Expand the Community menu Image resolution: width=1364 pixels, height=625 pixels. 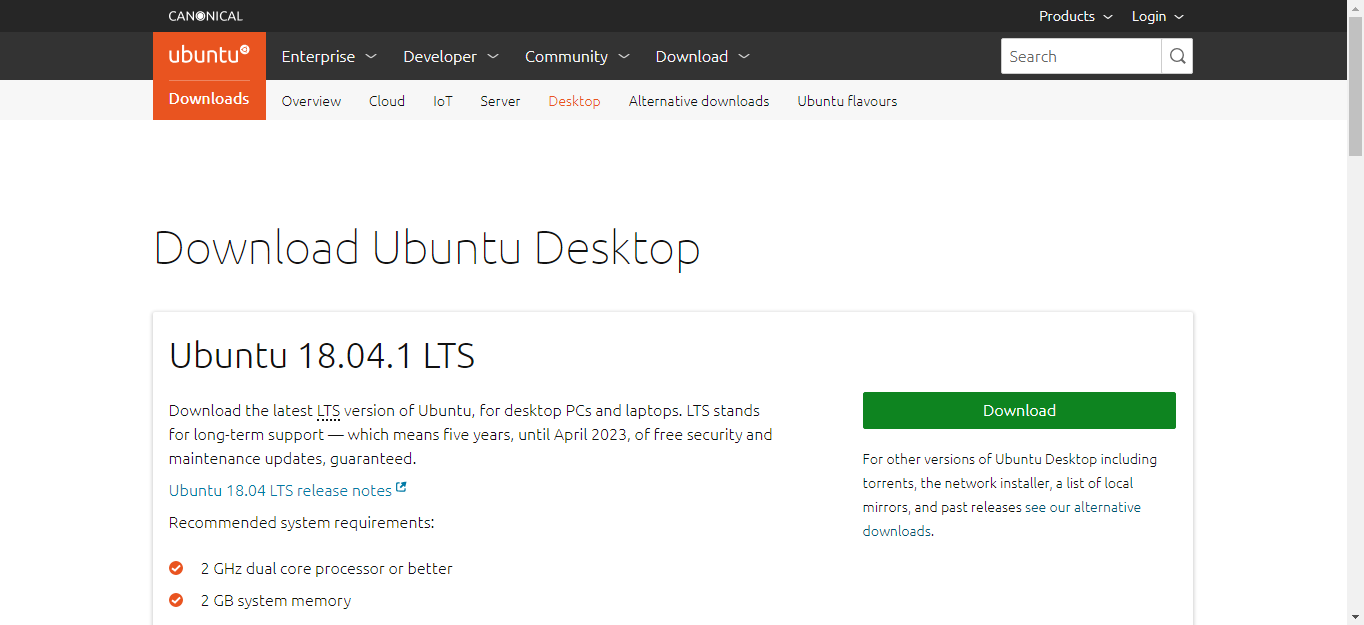[577, 56]
